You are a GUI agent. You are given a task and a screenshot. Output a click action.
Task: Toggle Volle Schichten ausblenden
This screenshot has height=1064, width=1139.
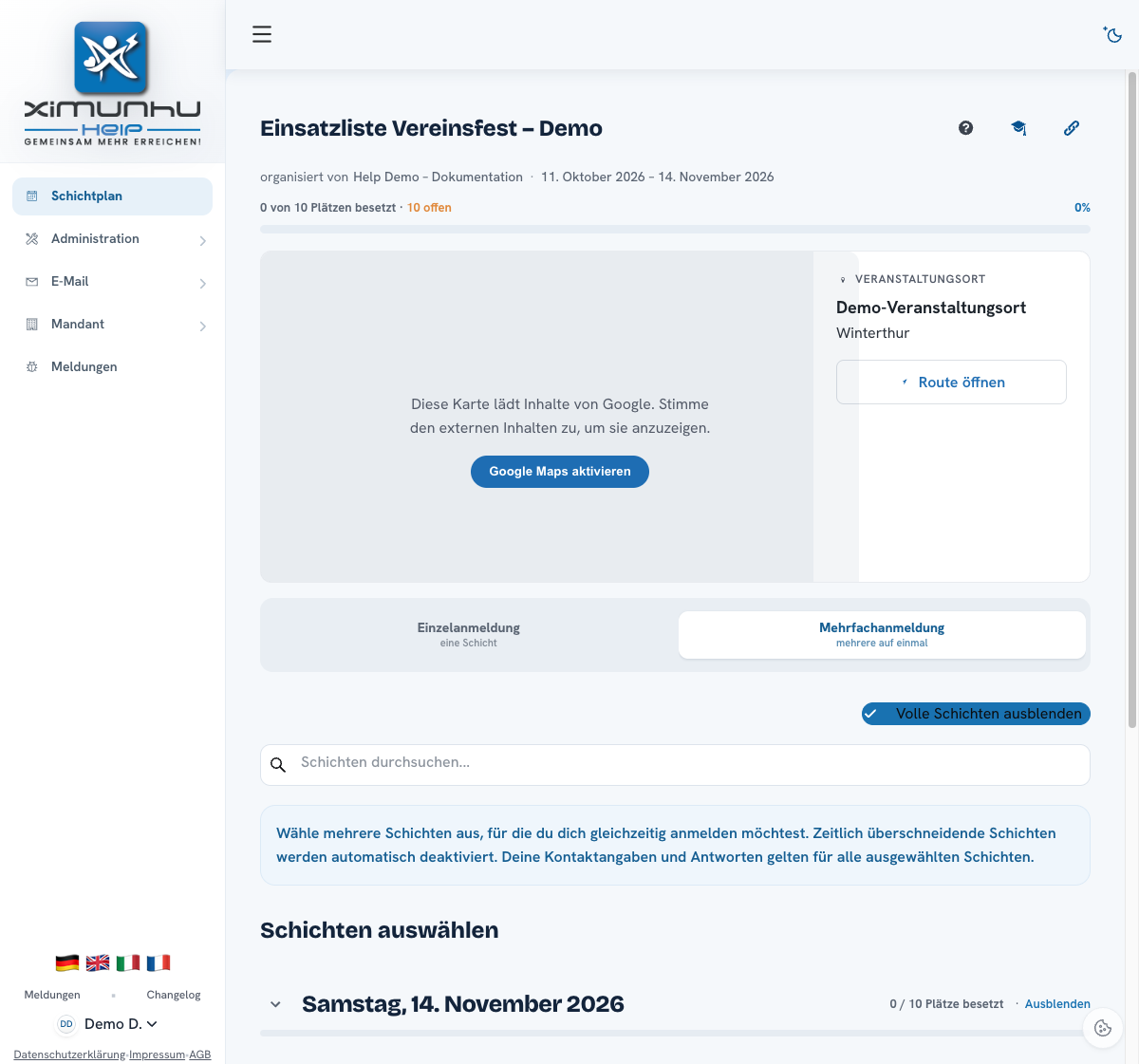976,714
